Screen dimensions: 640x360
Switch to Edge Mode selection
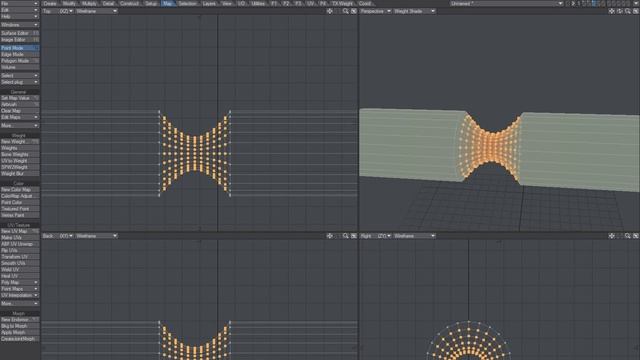click(x=20, y=54)
